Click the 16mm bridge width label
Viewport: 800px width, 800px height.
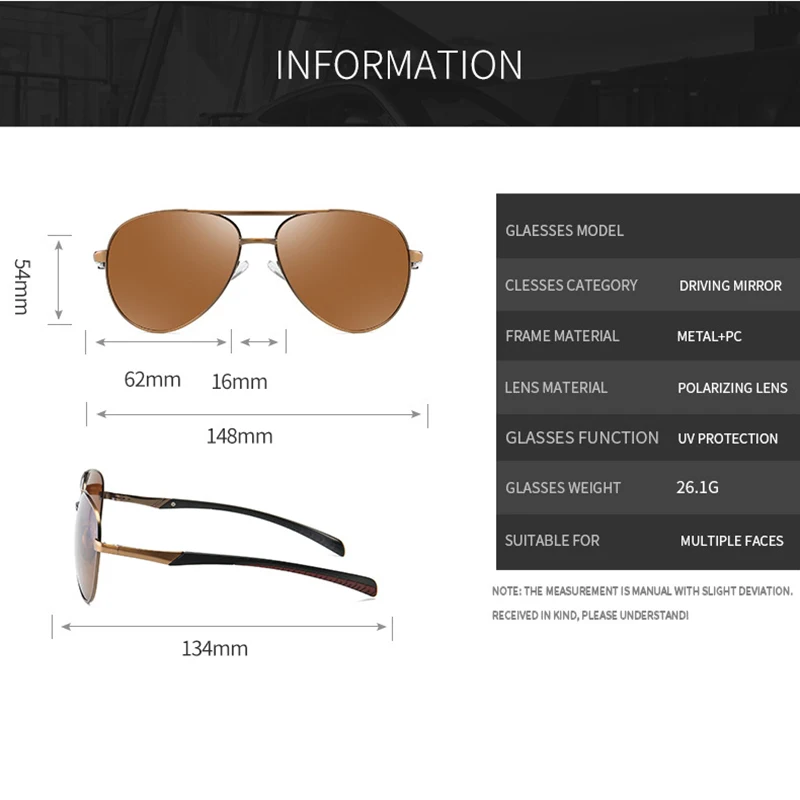tap(239, 382)
